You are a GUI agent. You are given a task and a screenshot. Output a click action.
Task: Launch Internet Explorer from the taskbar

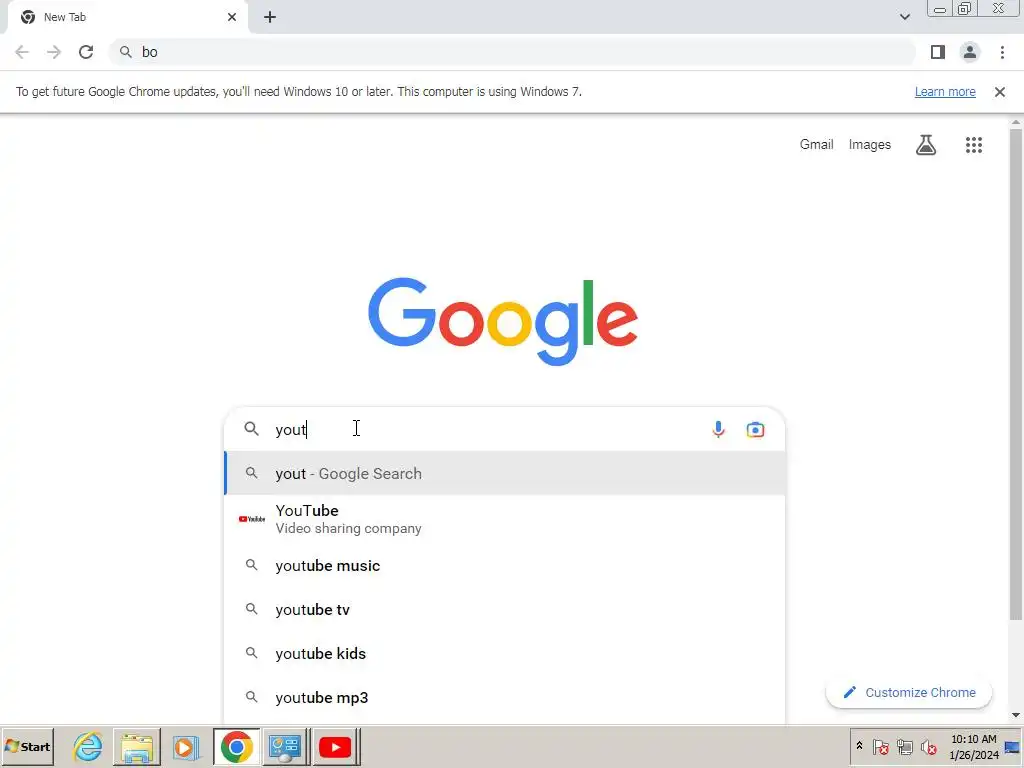(88, 746)
